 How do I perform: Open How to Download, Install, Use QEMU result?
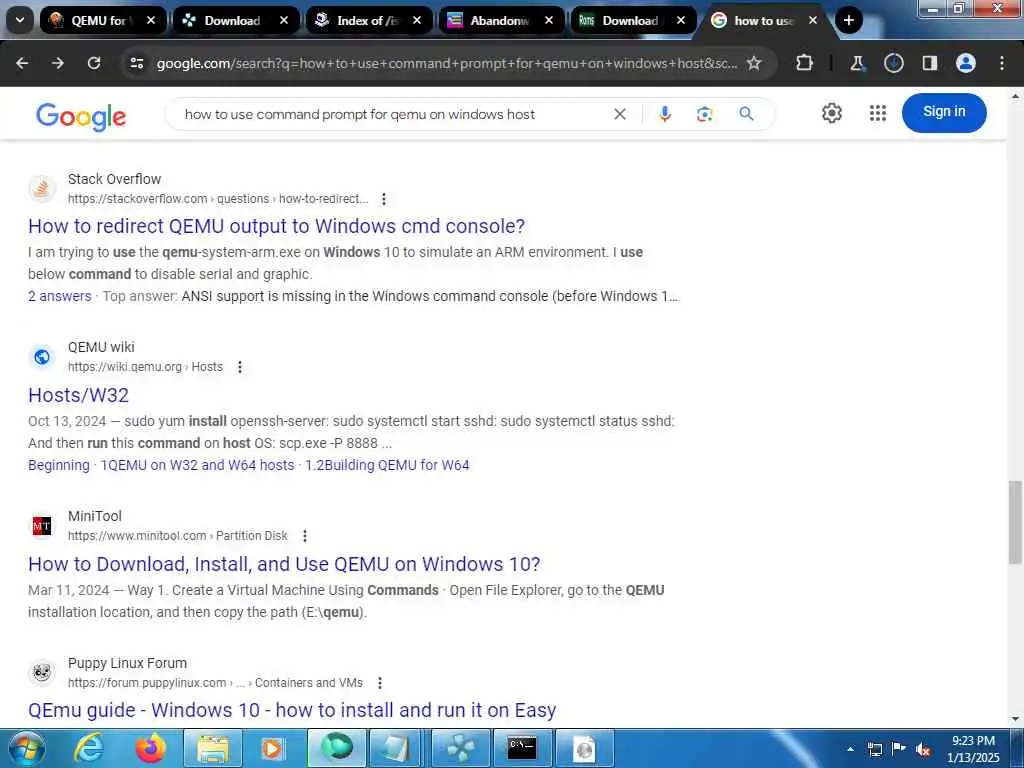click(x=284, y=564)
